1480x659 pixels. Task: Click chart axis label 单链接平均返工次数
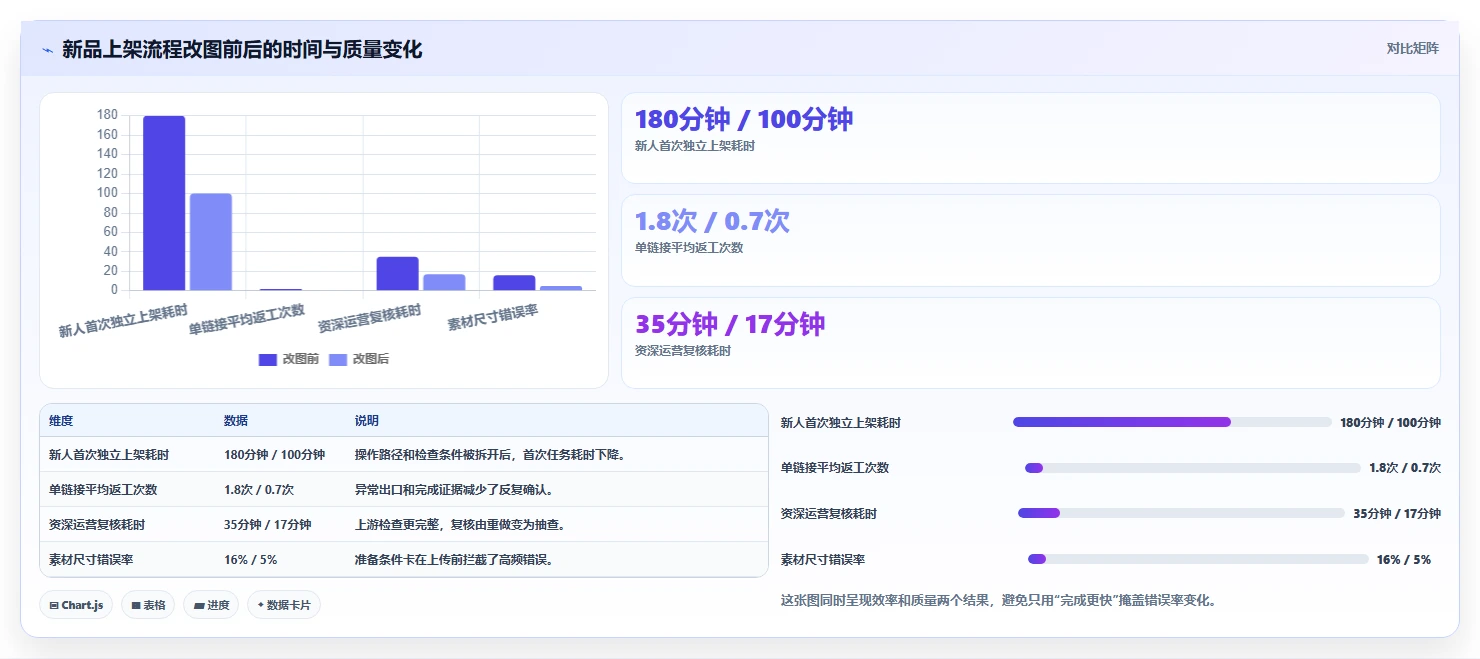point(246,319)
